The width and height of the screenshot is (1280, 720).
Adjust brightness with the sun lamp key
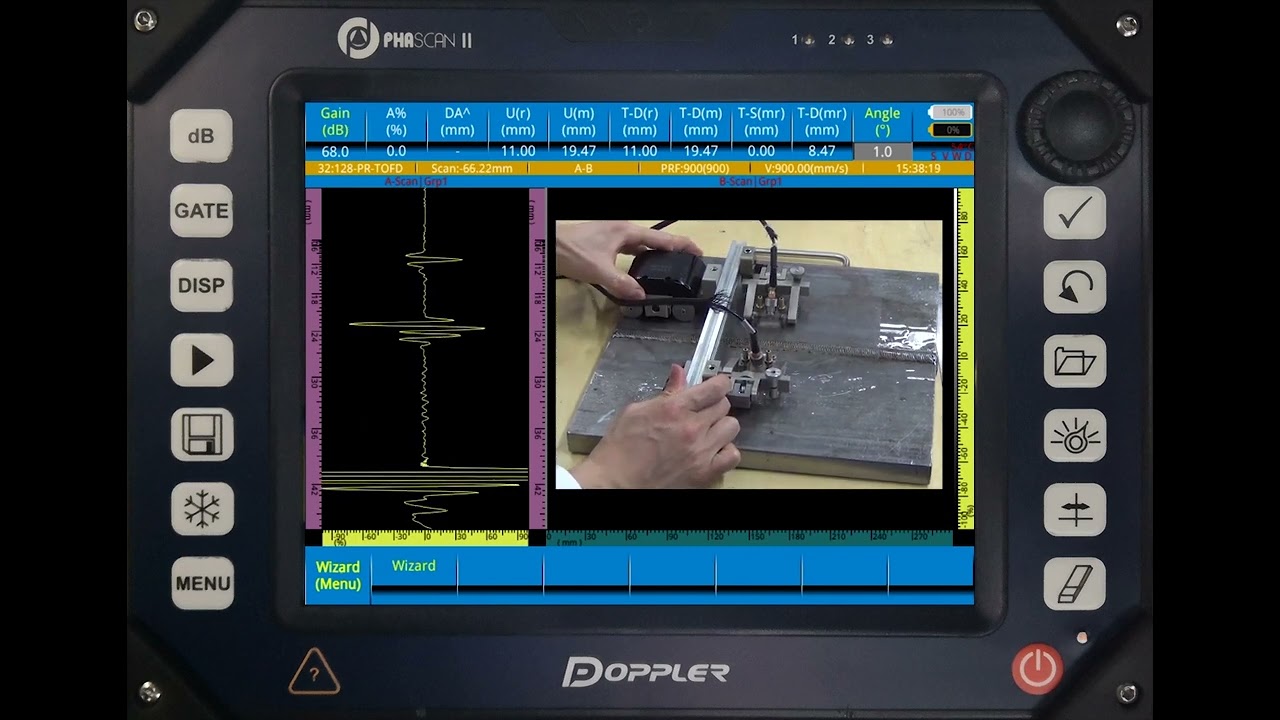point(1075,436)
